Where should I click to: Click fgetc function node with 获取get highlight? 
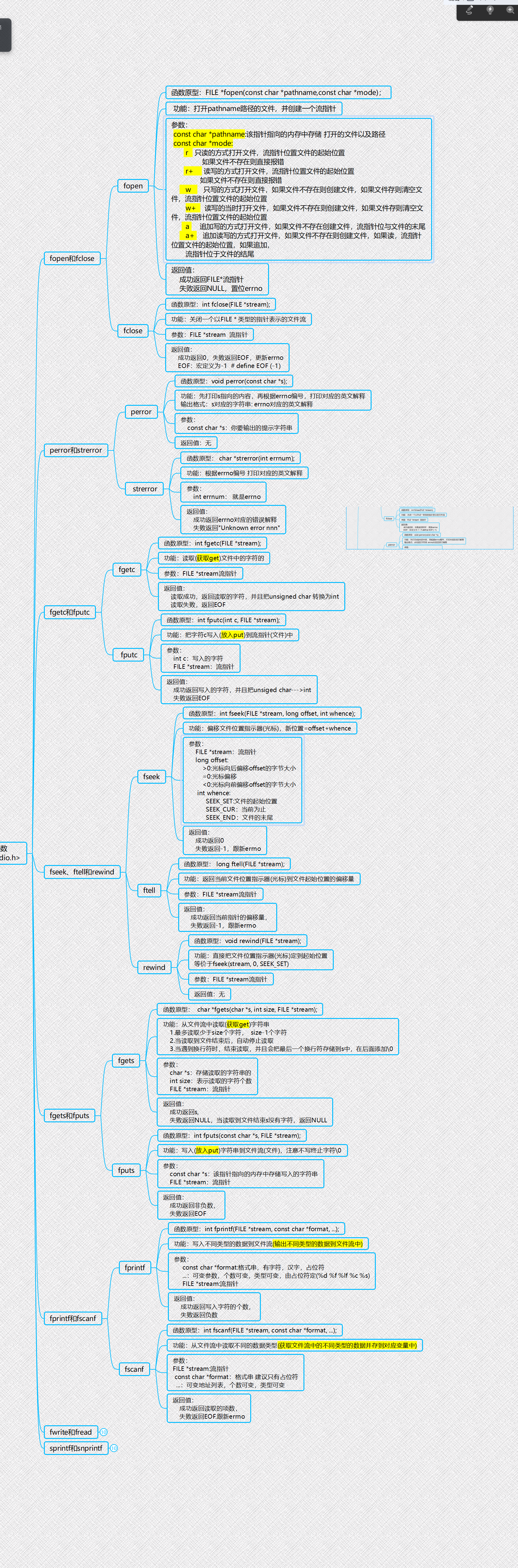[x=214, y=558]
